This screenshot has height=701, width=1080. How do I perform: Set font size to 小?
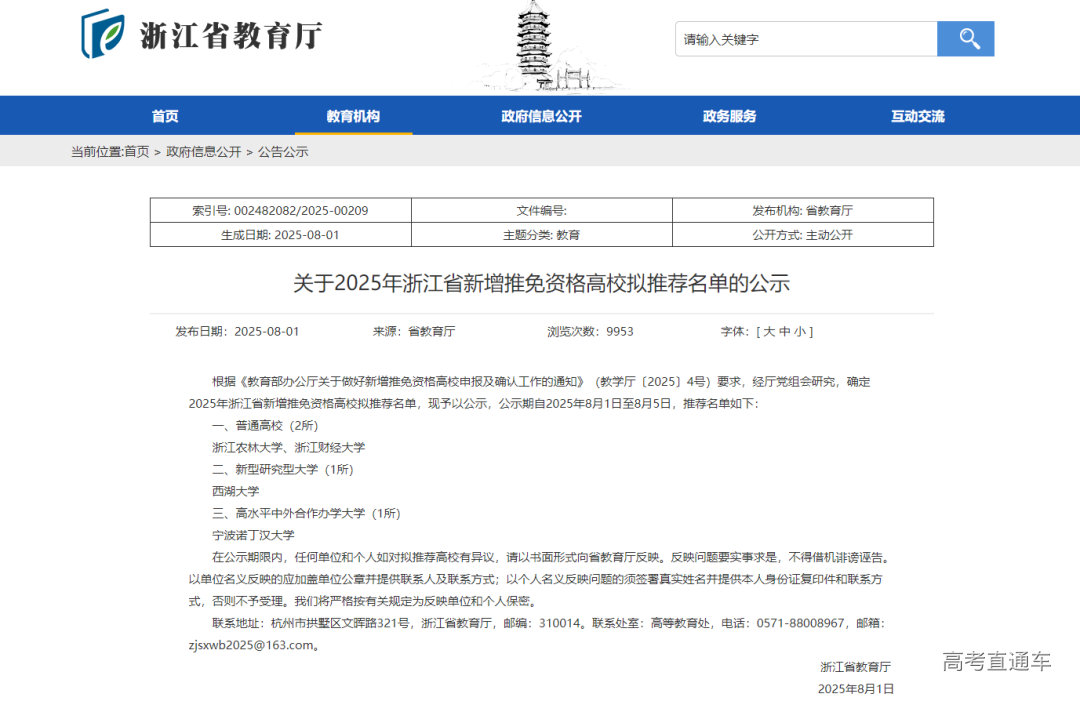click(x=800, y=331)
